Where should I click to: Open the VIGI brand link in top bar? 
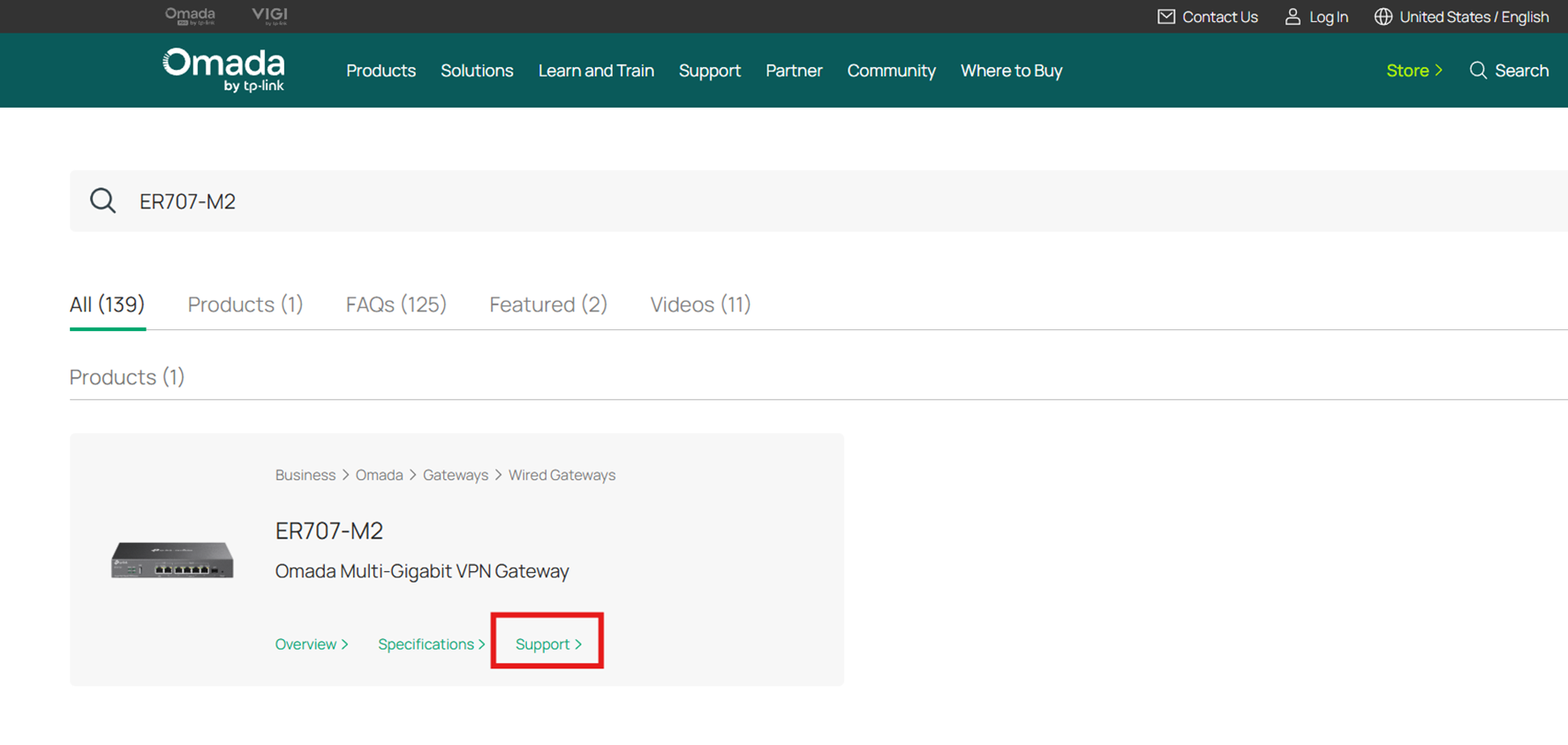269,16
